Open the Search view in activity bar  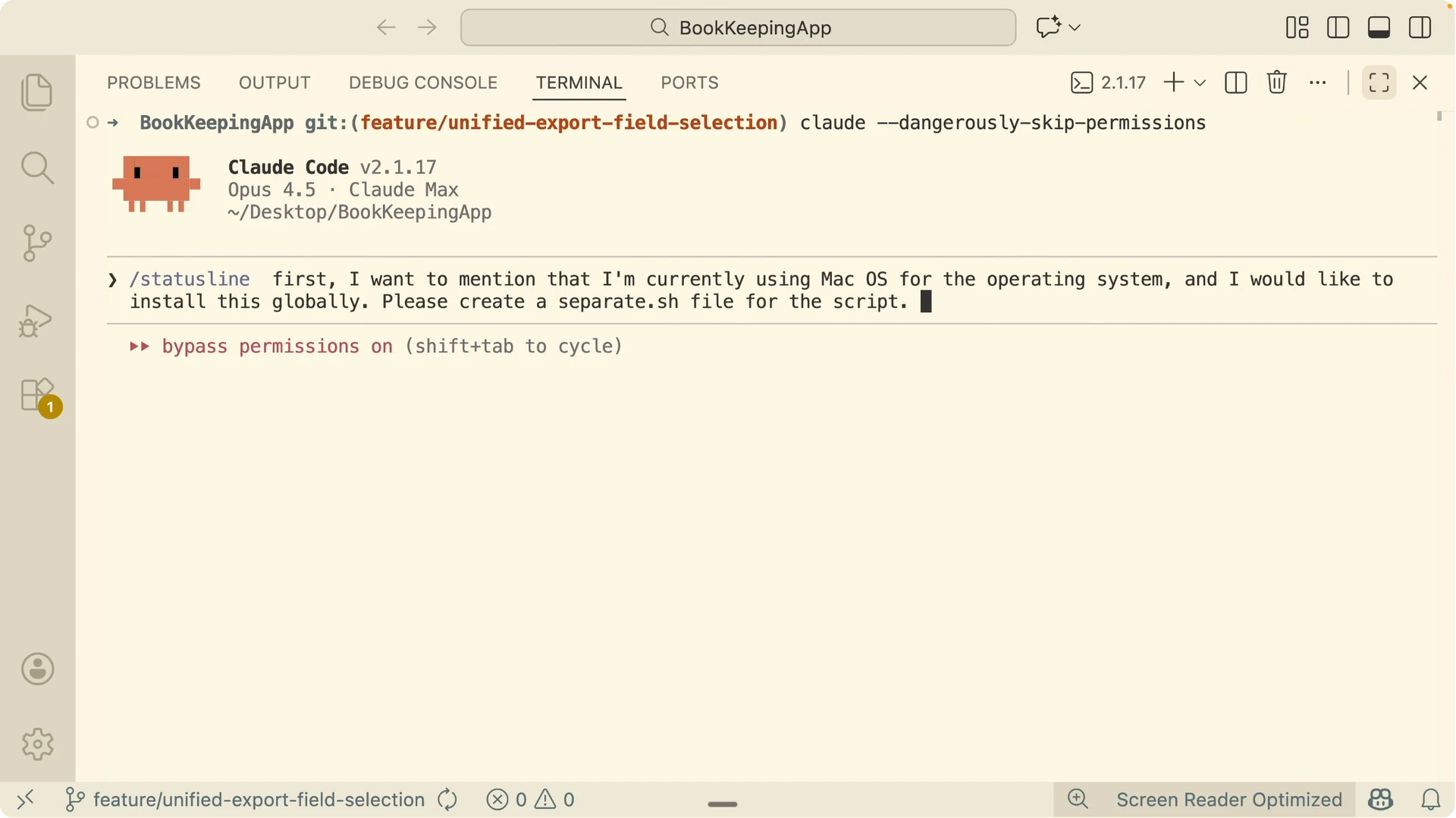[x=37, y=168]
